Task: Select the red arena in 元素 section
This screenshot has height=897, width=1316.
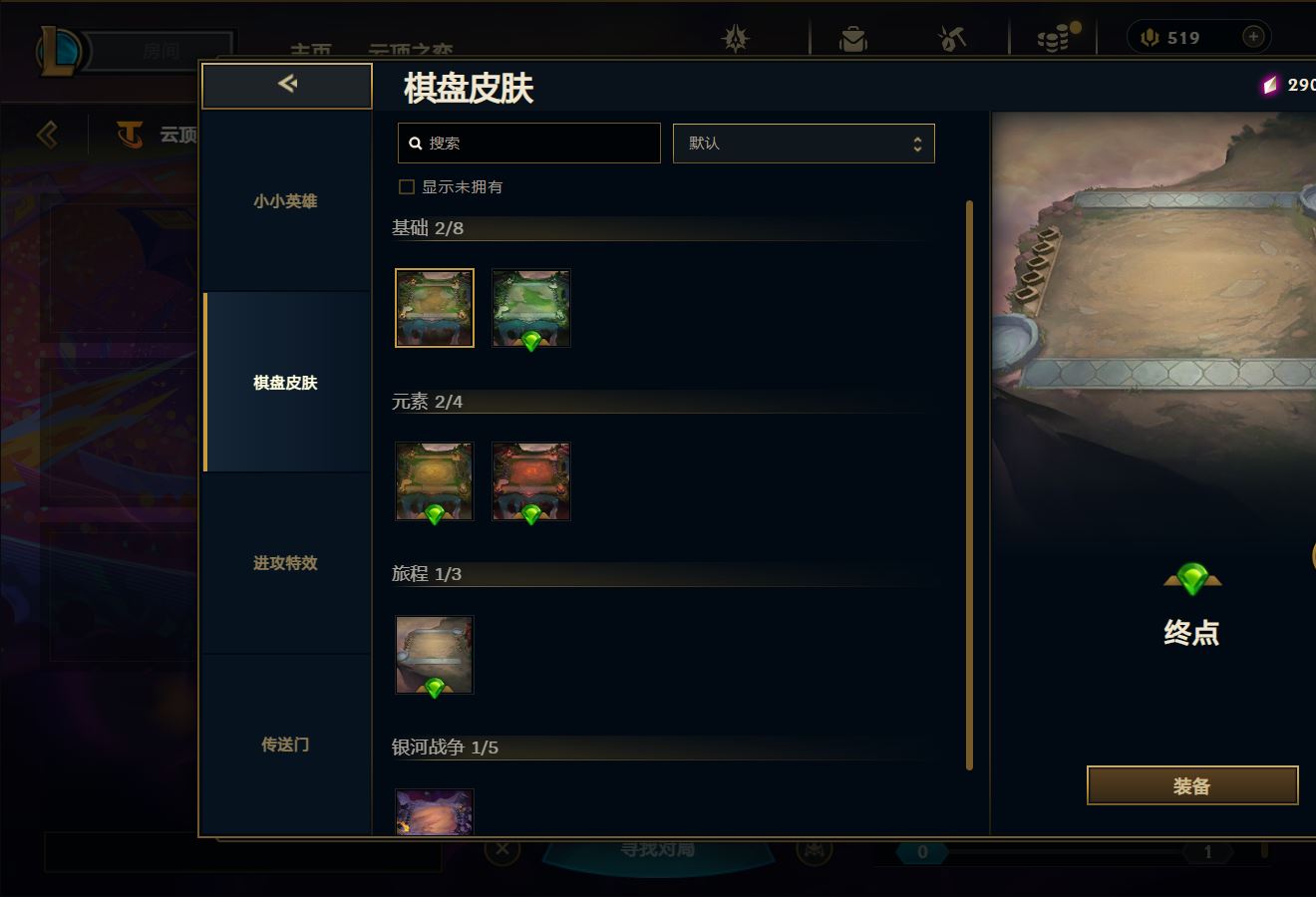Action: click(531, 482)
